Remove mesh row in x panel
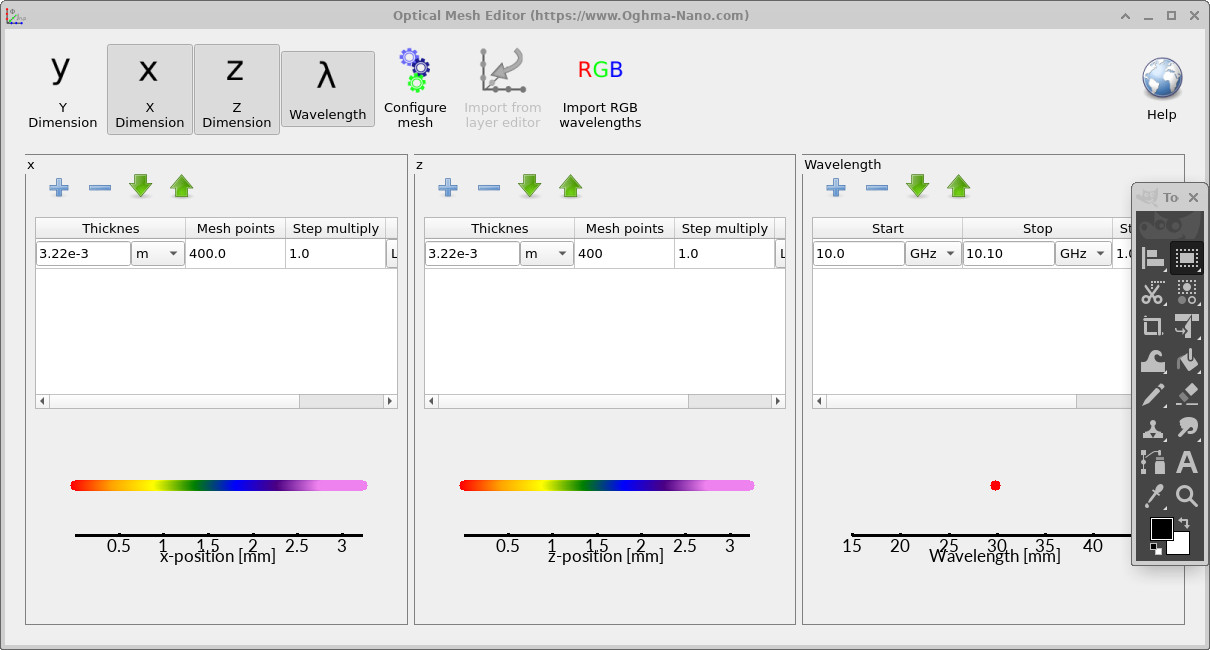This screenshot has height=650, width=1210. 100,187
